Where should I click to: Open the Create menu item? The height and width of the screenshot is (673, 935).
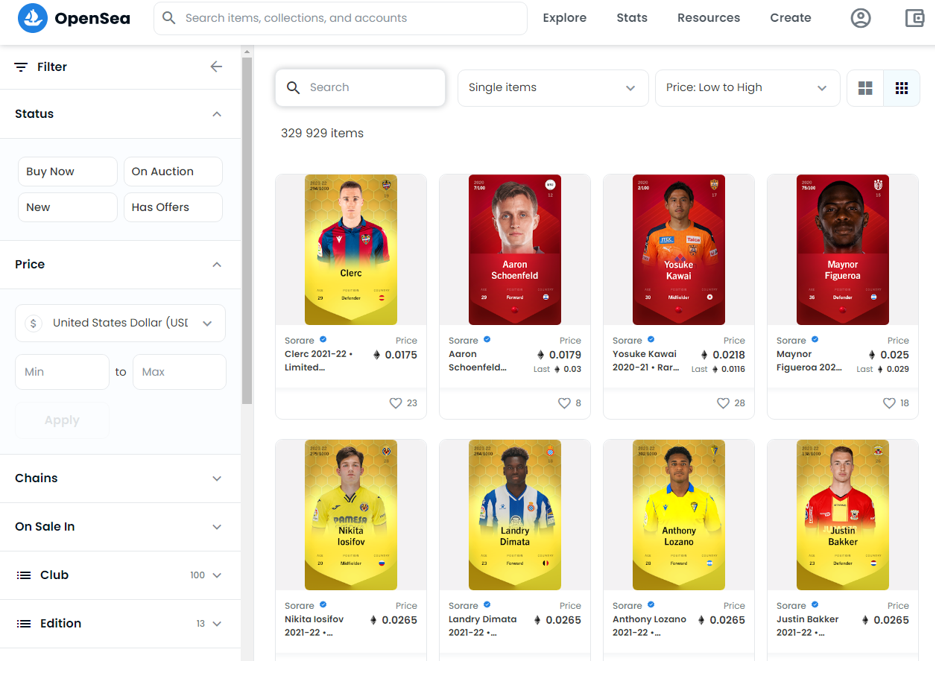790,18
